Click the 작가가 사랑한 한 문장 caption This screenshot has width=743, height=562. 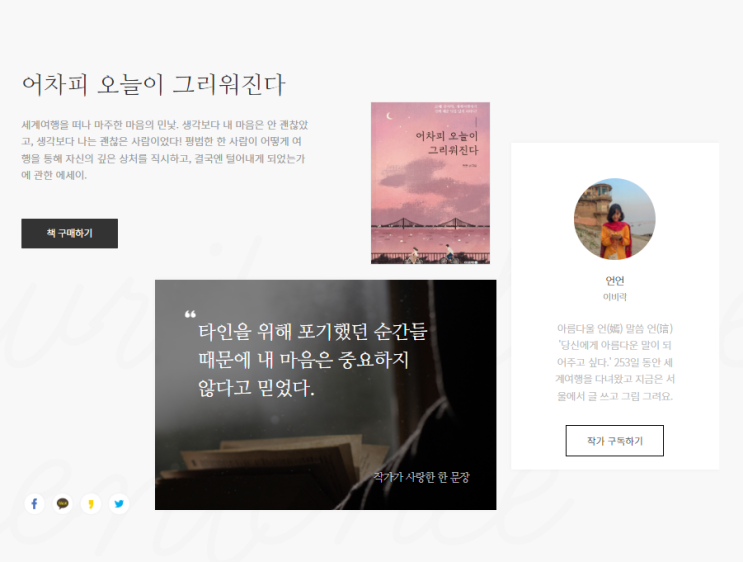[421, 477]
